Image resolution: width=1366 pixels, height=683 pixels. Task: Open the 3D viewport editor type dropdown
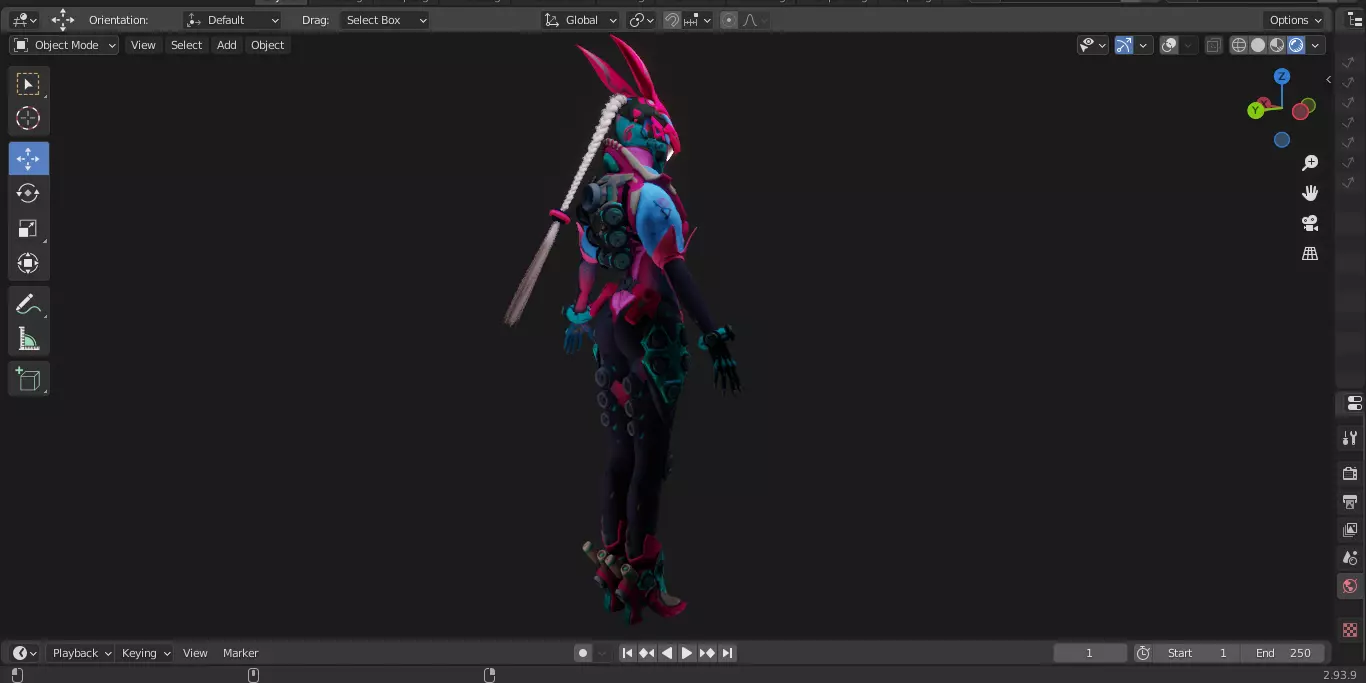(24, 20)
